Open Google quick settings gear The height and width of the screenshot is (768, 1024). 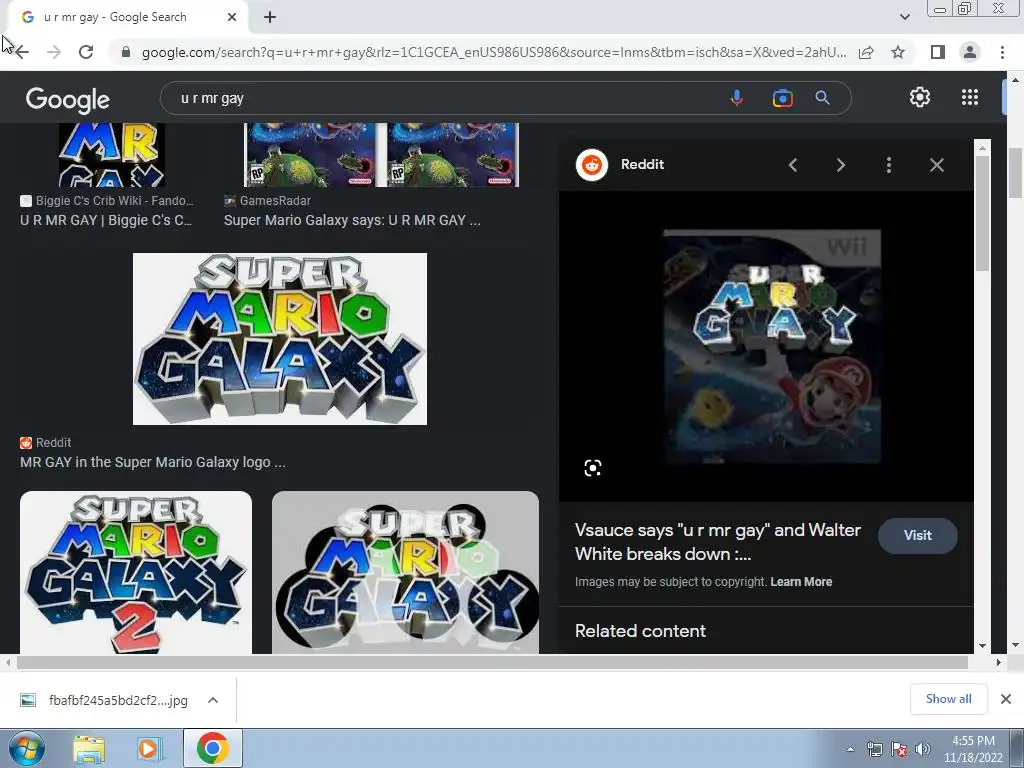[x=920, y=97]
